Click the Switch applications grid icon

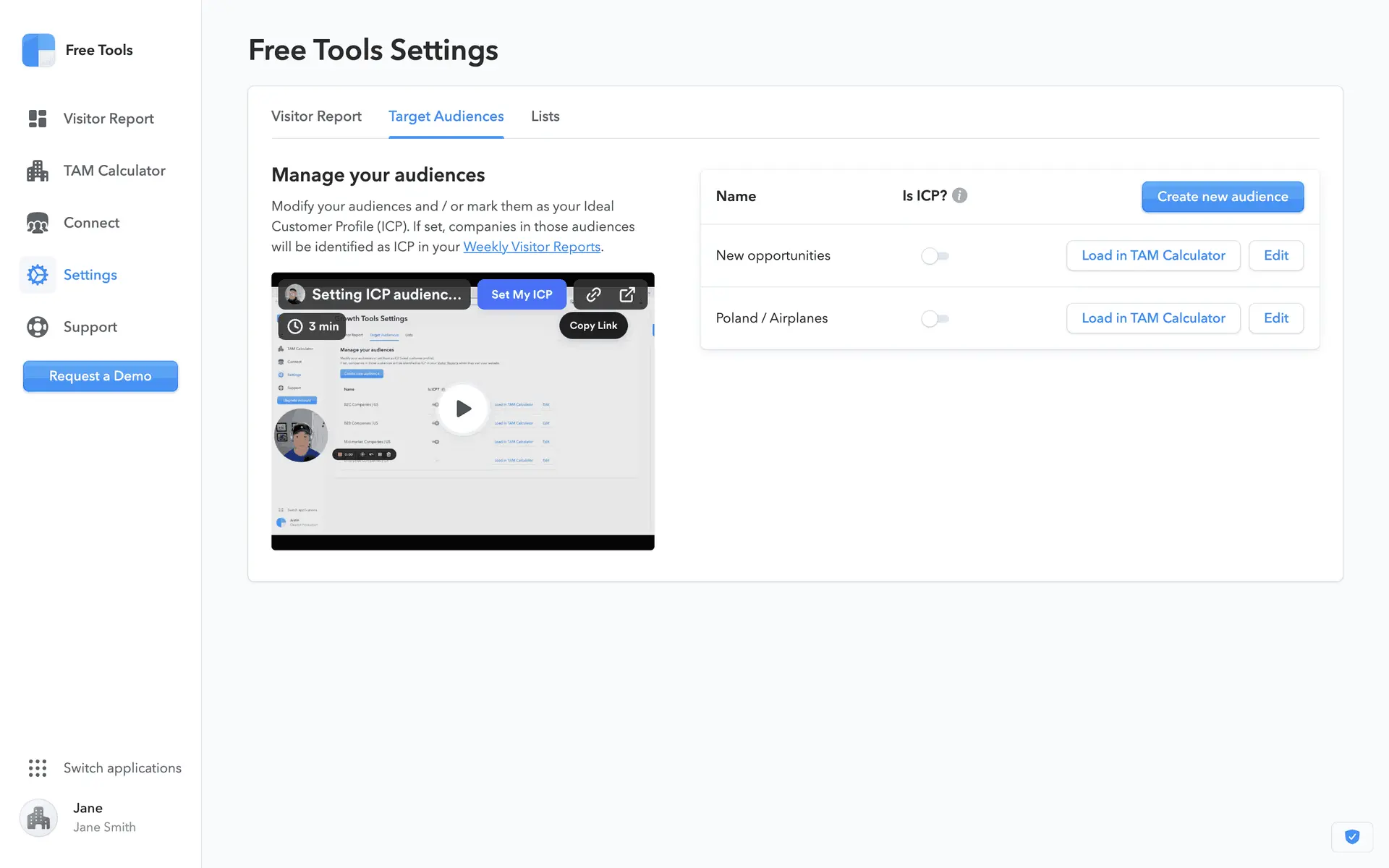[38, 768]
